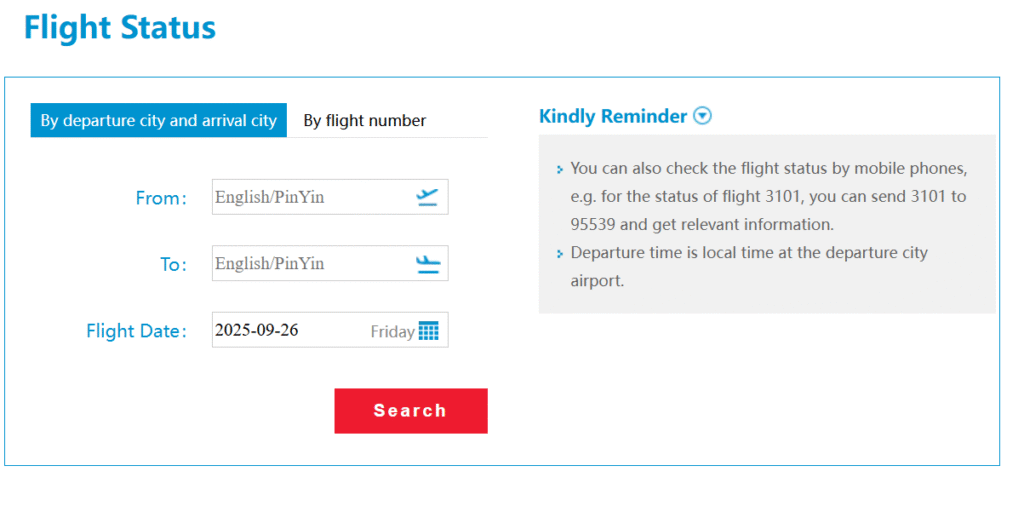Select the By departure city and arrival city tab
This screenshot has width=1024, height=506.
pos(158,121)
